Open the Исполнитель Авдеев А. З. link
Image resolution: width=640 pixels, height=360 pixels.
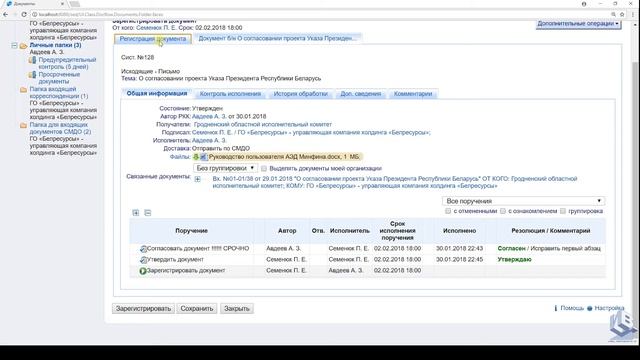click(209, 140)
